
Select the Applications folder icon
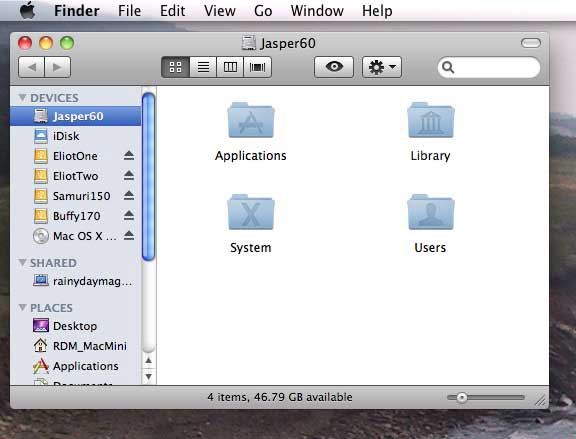(x=251, y=120)
